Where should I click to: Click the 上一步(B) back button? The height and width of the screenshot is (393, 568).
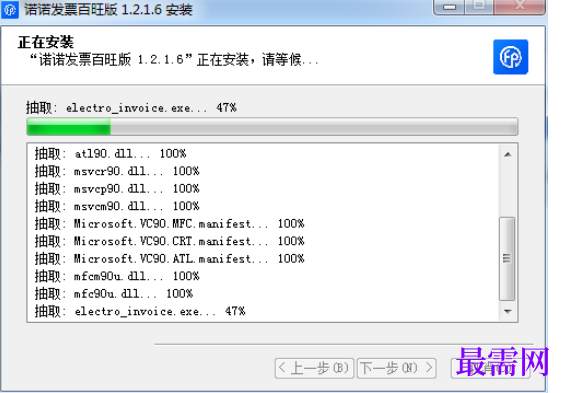point(314,368)
